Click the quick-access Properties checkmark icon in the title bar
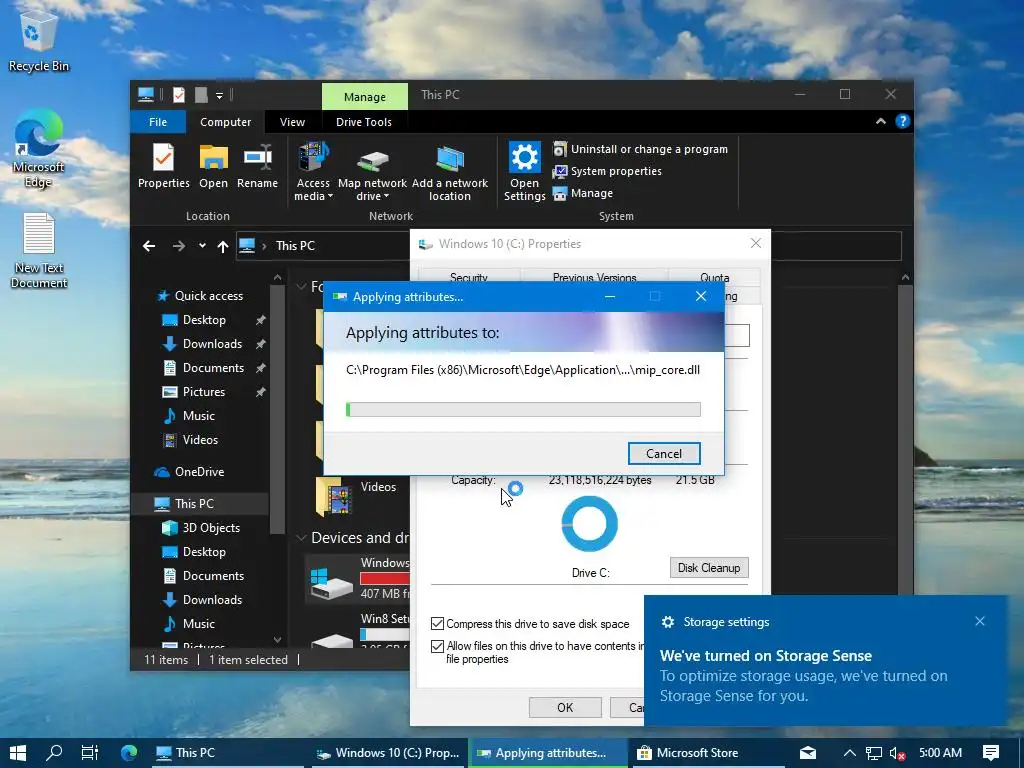Screen dimensions: 1024x768 coord(178,95)
